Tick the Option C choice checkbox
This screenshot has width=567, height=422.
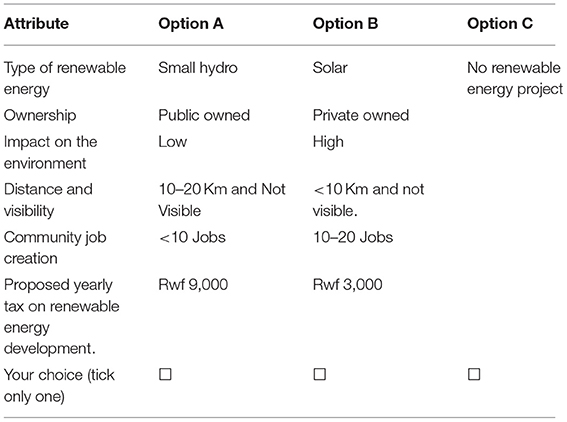pyautogui.click(x=474, y=374)
